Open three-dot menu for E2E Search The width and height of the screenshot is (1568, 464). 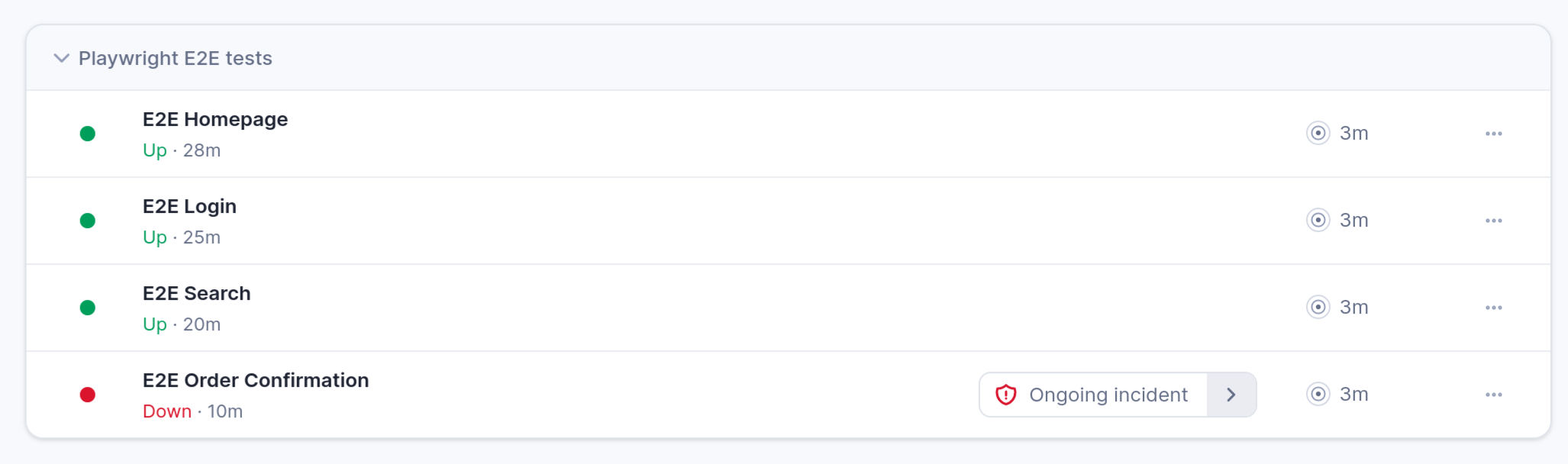(1494, 308)
